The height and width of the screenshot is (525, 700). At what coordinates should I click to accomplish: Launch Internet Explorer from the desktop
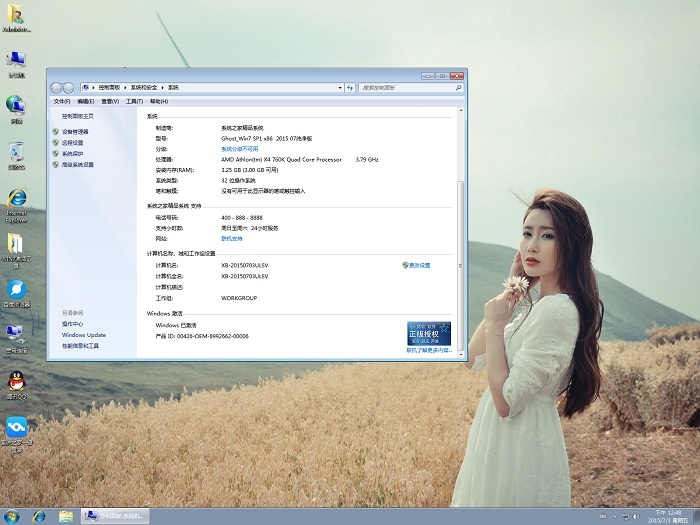click(17, 199)
